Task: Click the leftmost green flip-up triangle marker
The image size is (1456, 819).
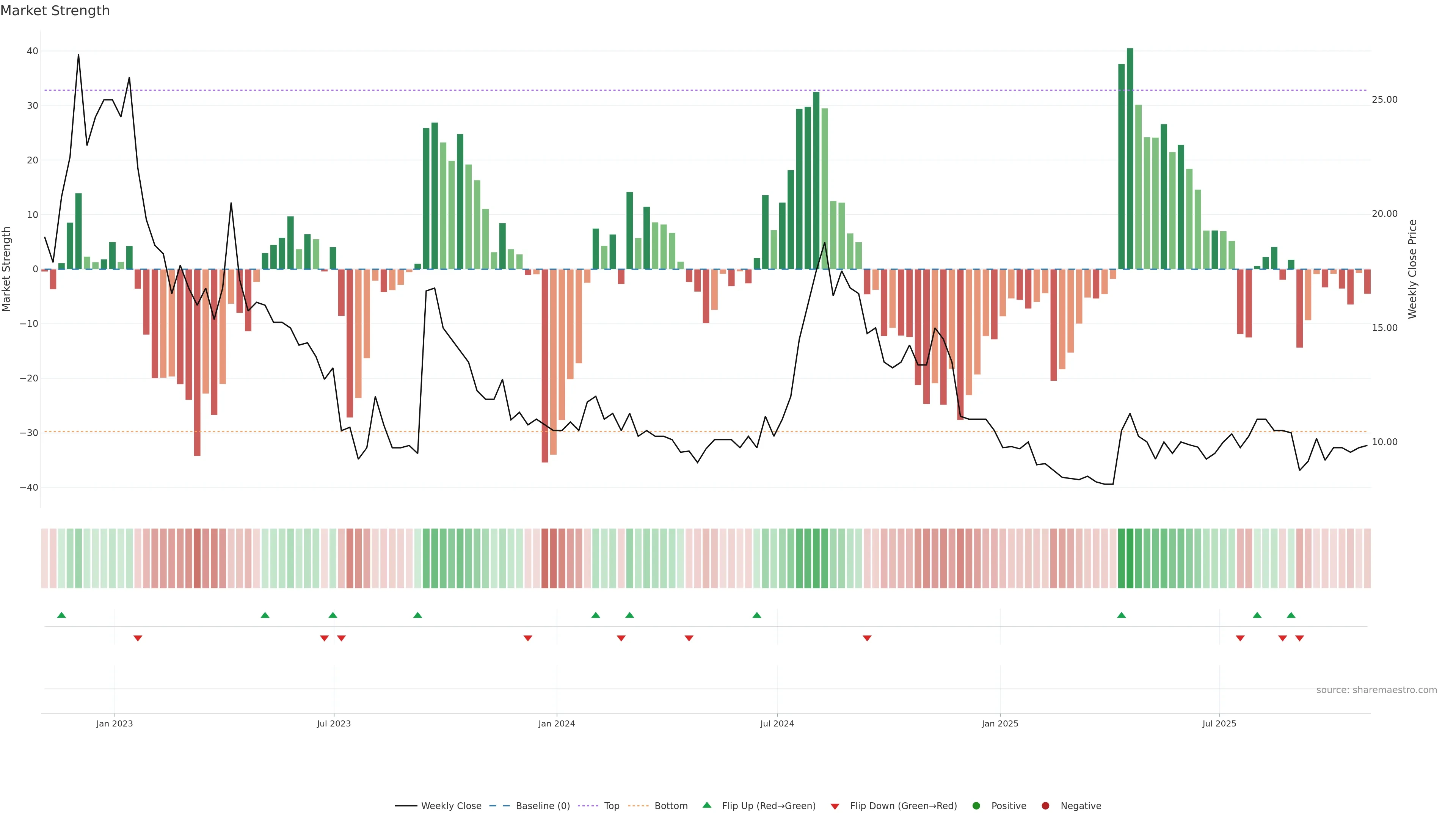Action: coord(61,615)
